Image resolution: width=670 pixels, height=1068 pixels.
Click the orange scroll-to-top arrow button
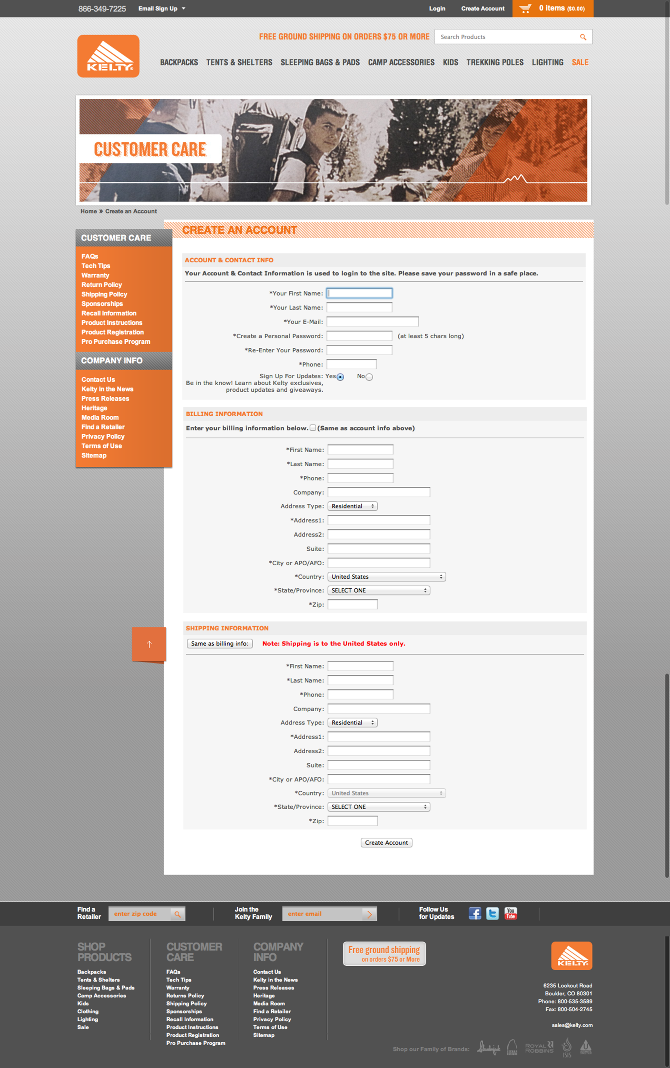[149, 644]
